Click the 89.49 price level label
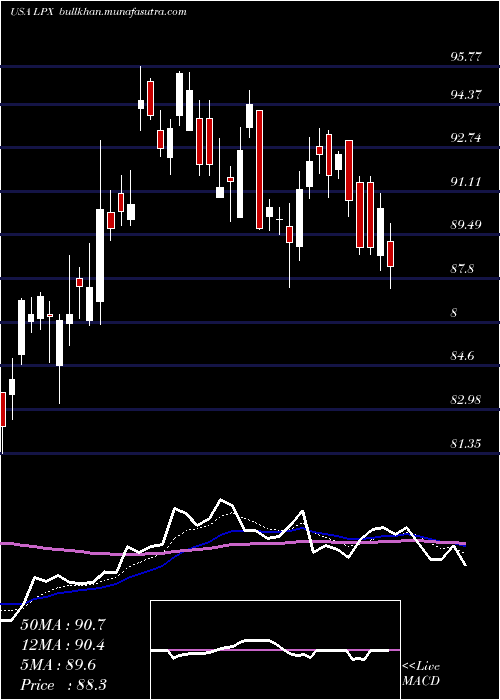 point(465,225)
